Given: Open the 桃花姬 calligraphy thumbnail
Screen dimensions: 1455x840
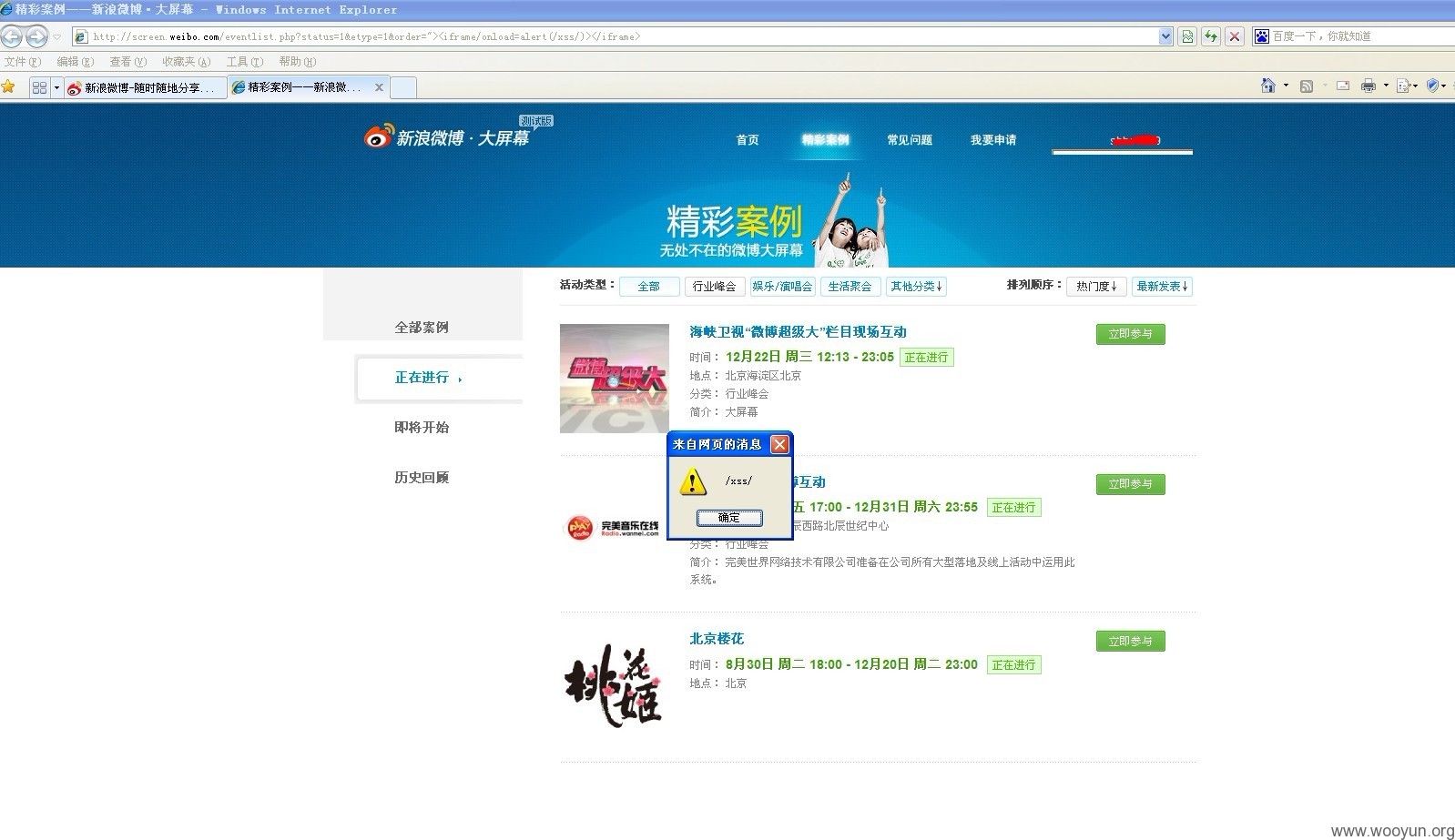Looking at the screenshot, I should pos(615,685).
